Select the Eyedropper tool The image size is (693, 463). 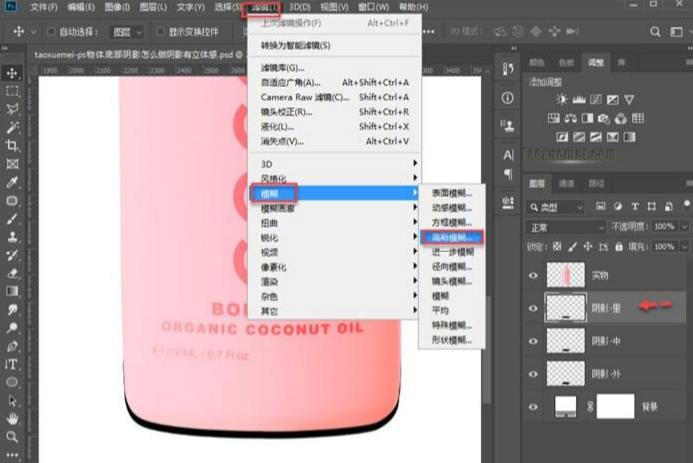(12, 182)
